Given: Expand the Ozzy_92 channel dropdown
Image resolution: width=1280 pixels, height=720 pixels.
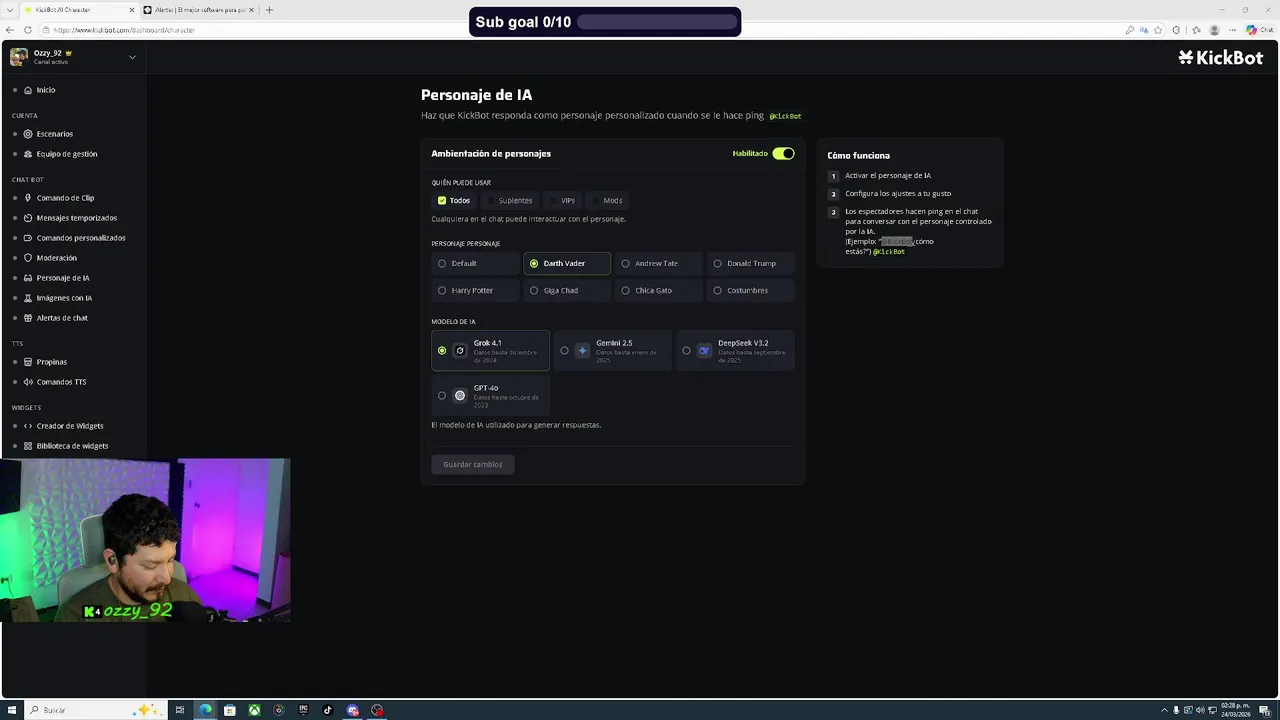Looking at the screenshot, I should pyautogui.click(x=132, y=57).
